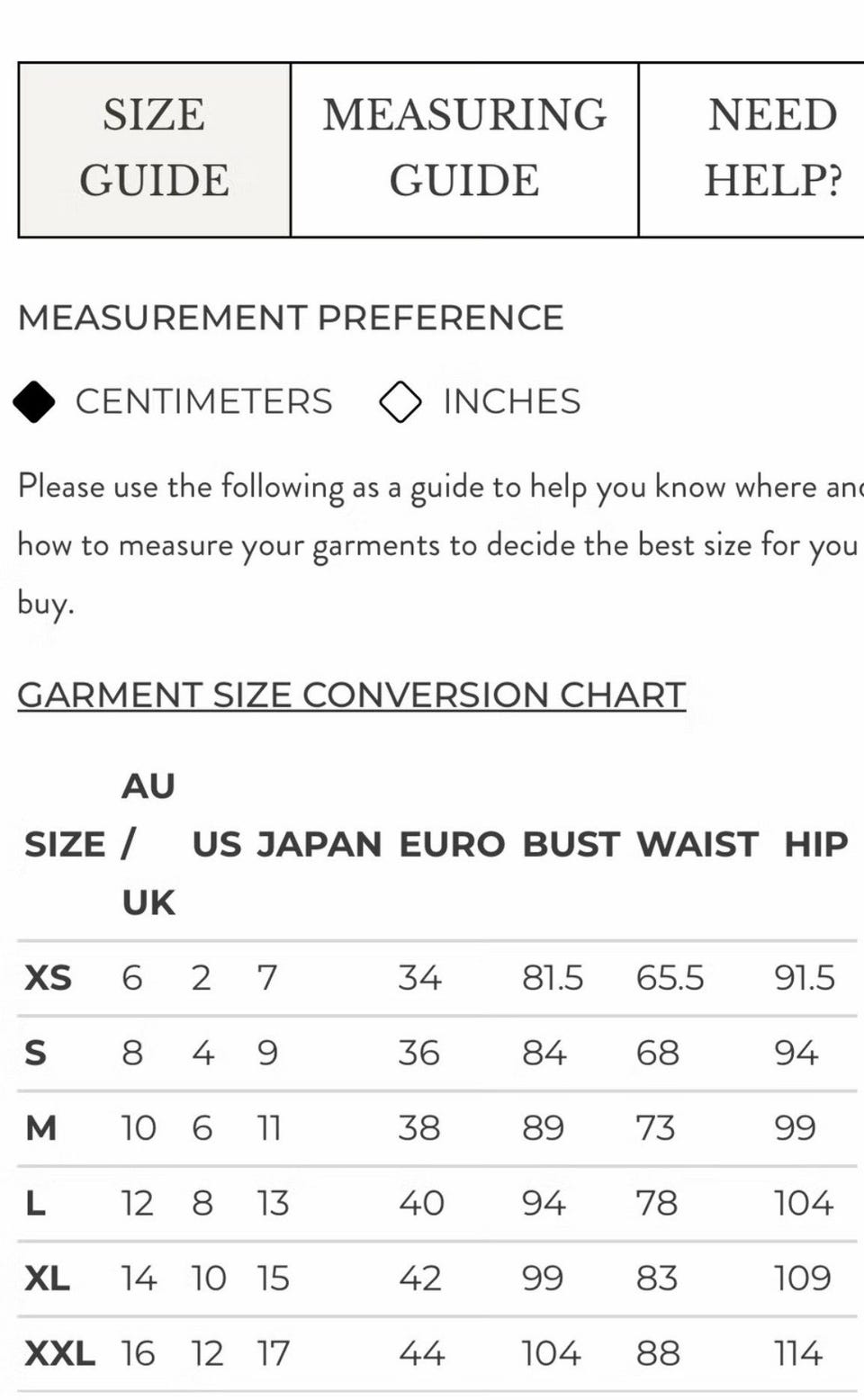Click the EURO column header
The height and width of the screenshot is (1400, 864).
click(452, 844)
